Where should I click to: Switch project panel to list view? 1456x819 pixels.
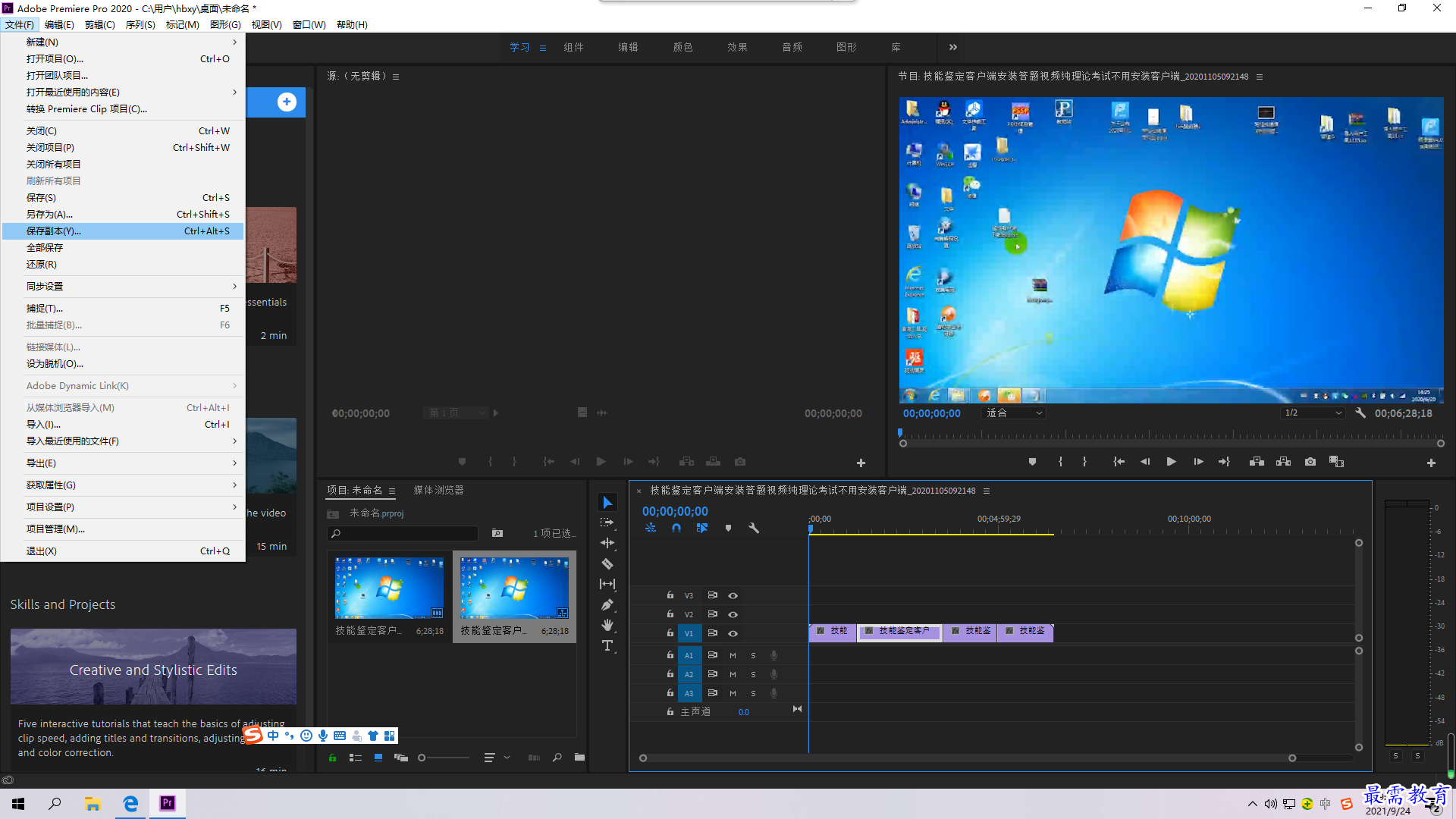355,758
